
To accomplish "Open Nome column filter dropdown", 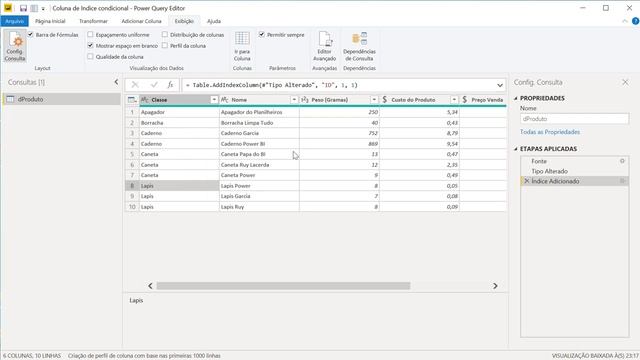I will coord(294,100).
